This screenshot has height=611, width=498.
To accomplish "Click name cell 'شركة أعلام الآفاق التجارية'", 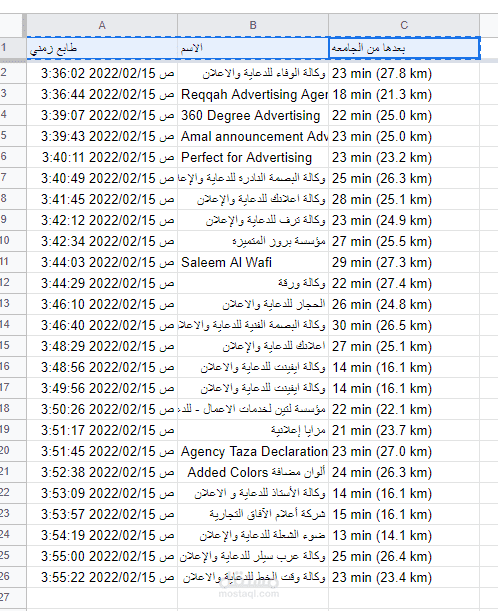I will (x=253, y=514).
